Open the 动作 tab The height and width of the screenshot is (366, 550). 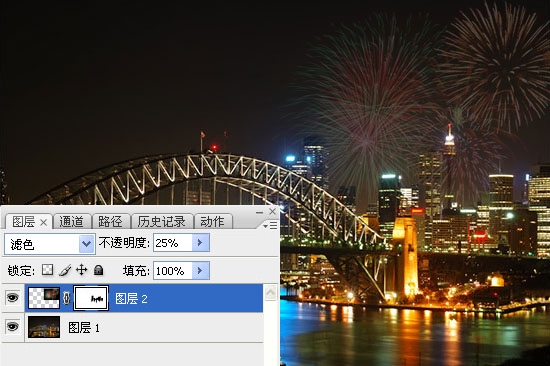click(x=212, y=222)
